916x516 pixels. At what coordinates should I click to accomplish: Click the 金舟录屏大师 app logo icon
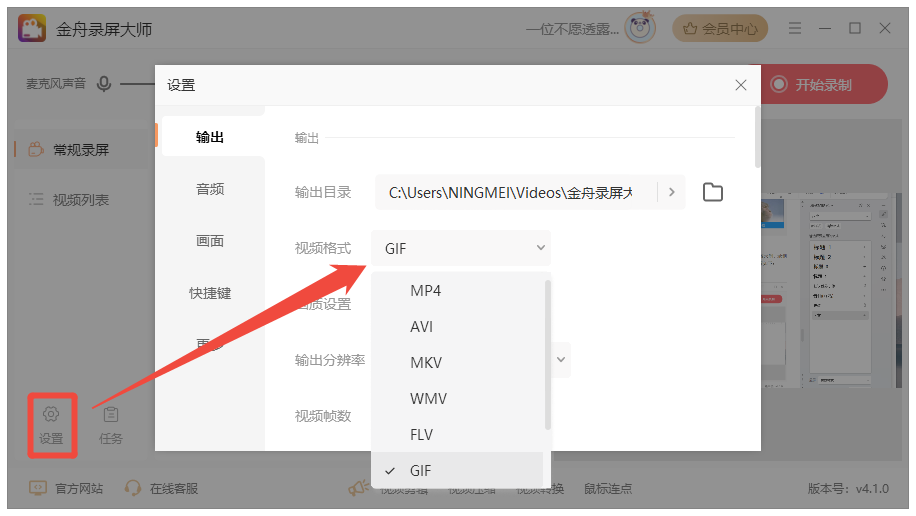click(x=32, y=28)
